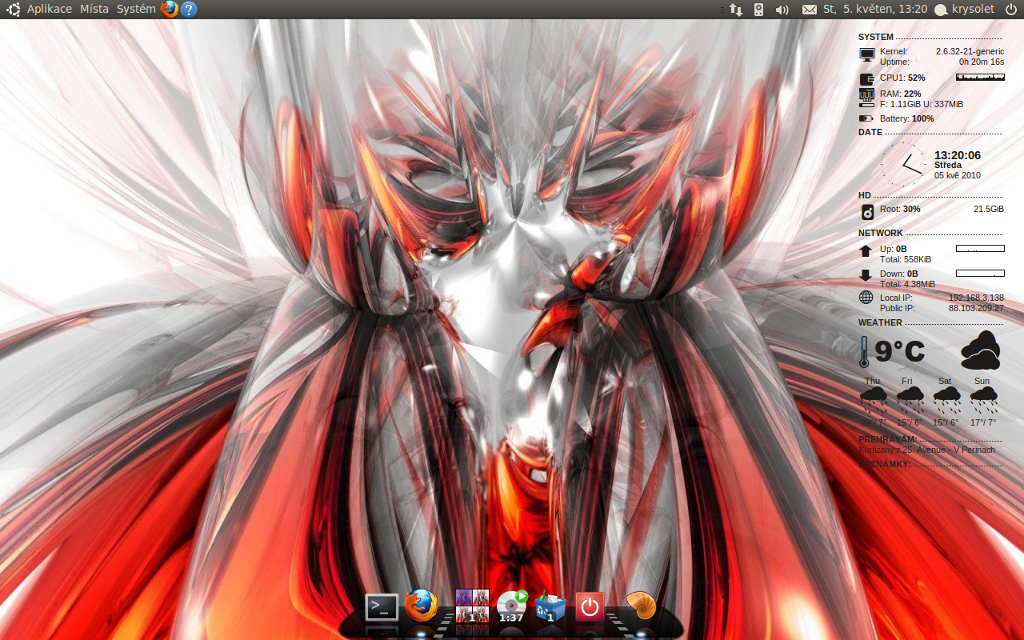1024x640 pixels.
Task: Click the Sun forecast rain icon
Action: point(984,400)
